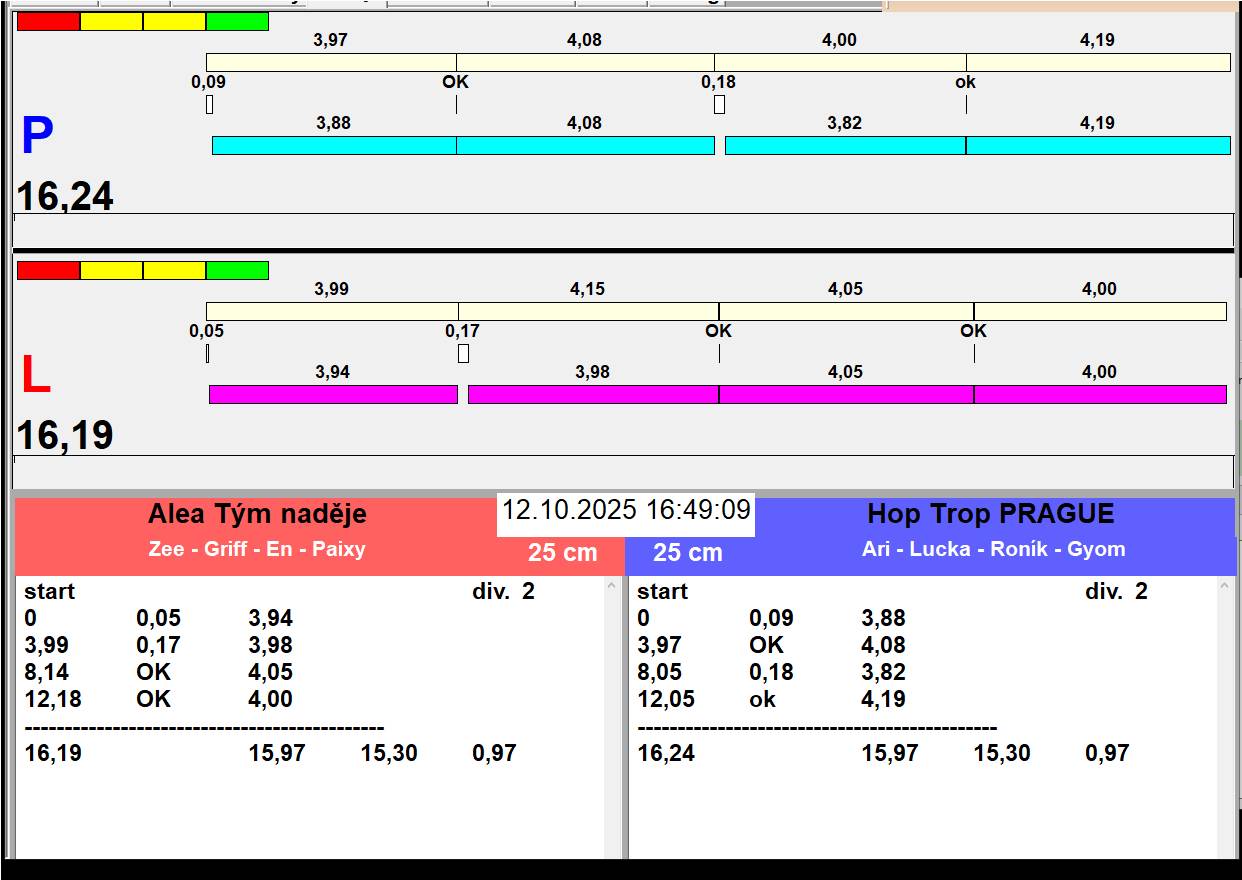
Task: Select the Alea Tým naděje team header
Action: (257, 515)
